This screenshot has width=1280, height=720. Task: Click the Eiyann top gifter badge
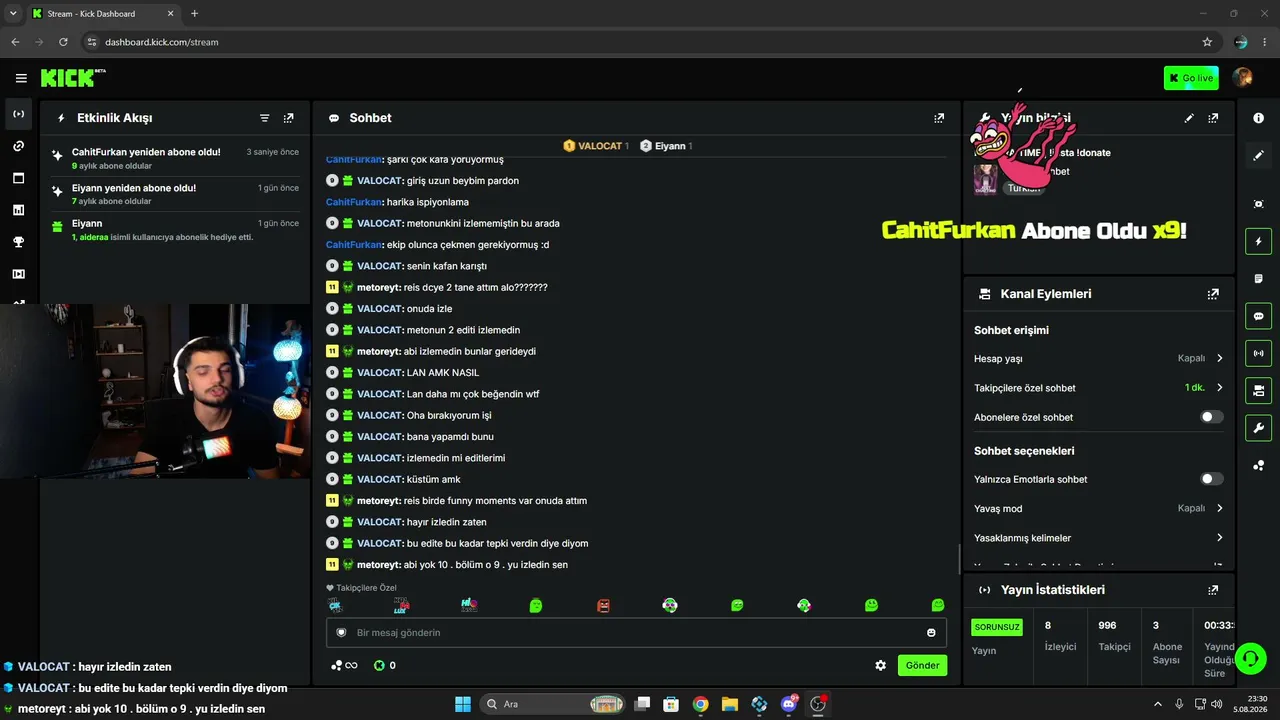(x=666, y=146)
